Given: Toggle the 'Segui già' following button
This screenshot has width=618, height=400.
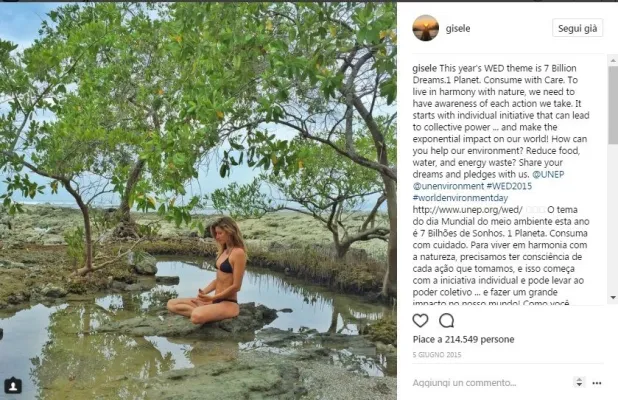Looking at the screenshot, I should (577, 28).
